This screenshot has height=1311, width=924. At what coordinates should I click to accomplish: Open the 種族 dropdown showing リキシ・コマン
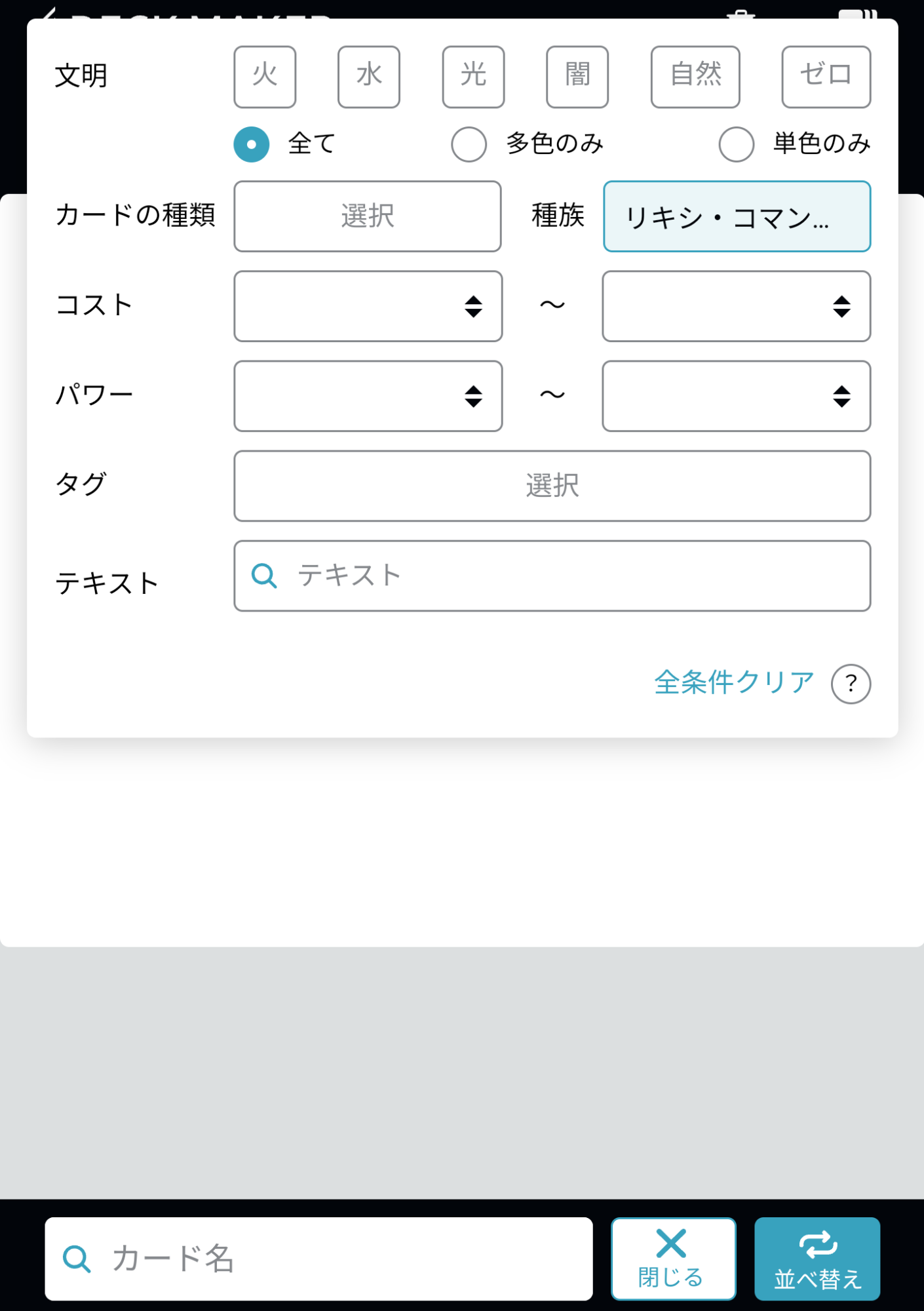(x=737, y=216)
